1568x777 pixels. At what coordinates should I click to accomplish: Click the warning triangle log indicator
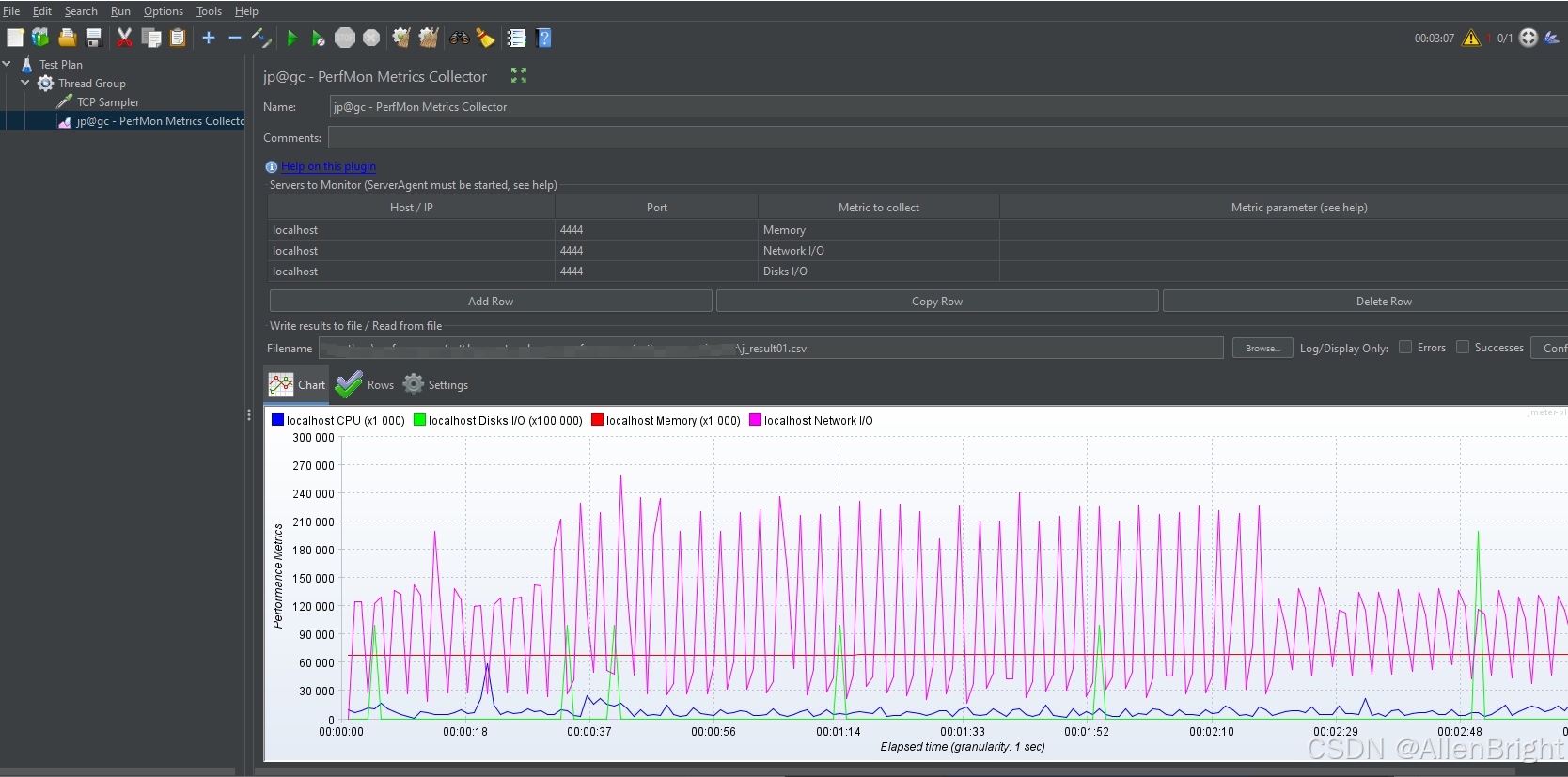point(1471,38)
